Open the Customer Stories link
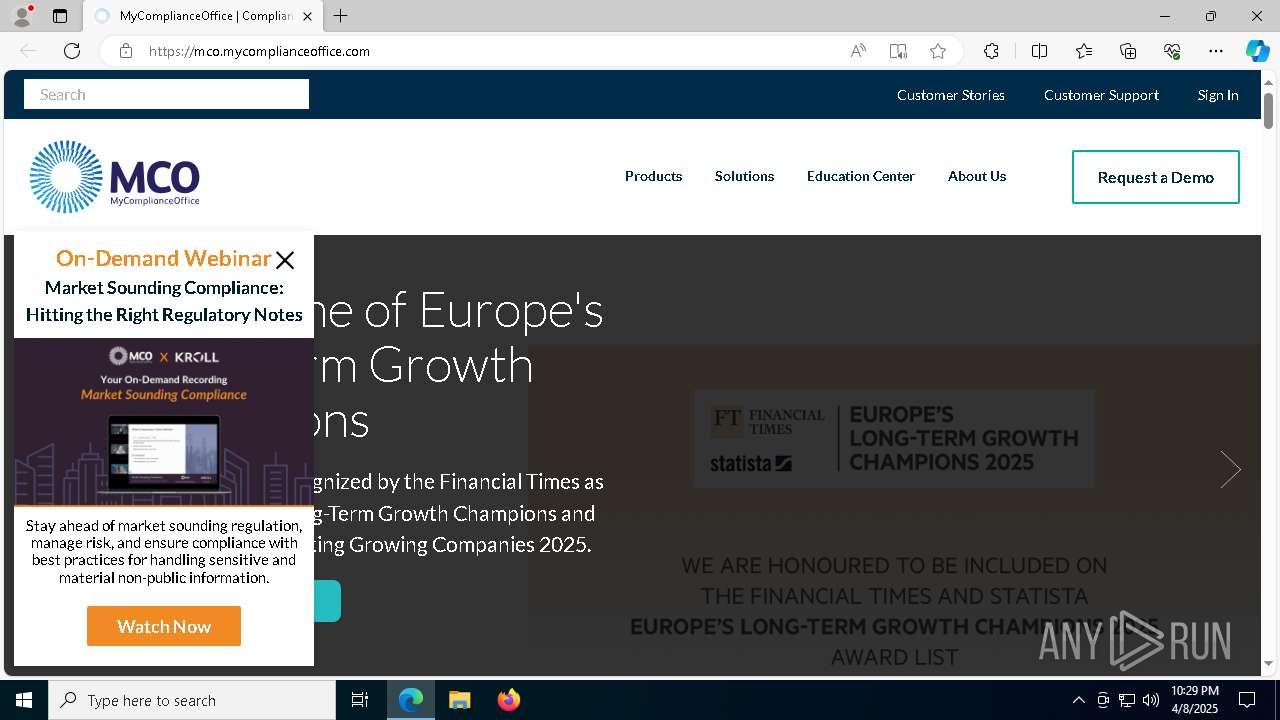 click(x=951, y=95)
